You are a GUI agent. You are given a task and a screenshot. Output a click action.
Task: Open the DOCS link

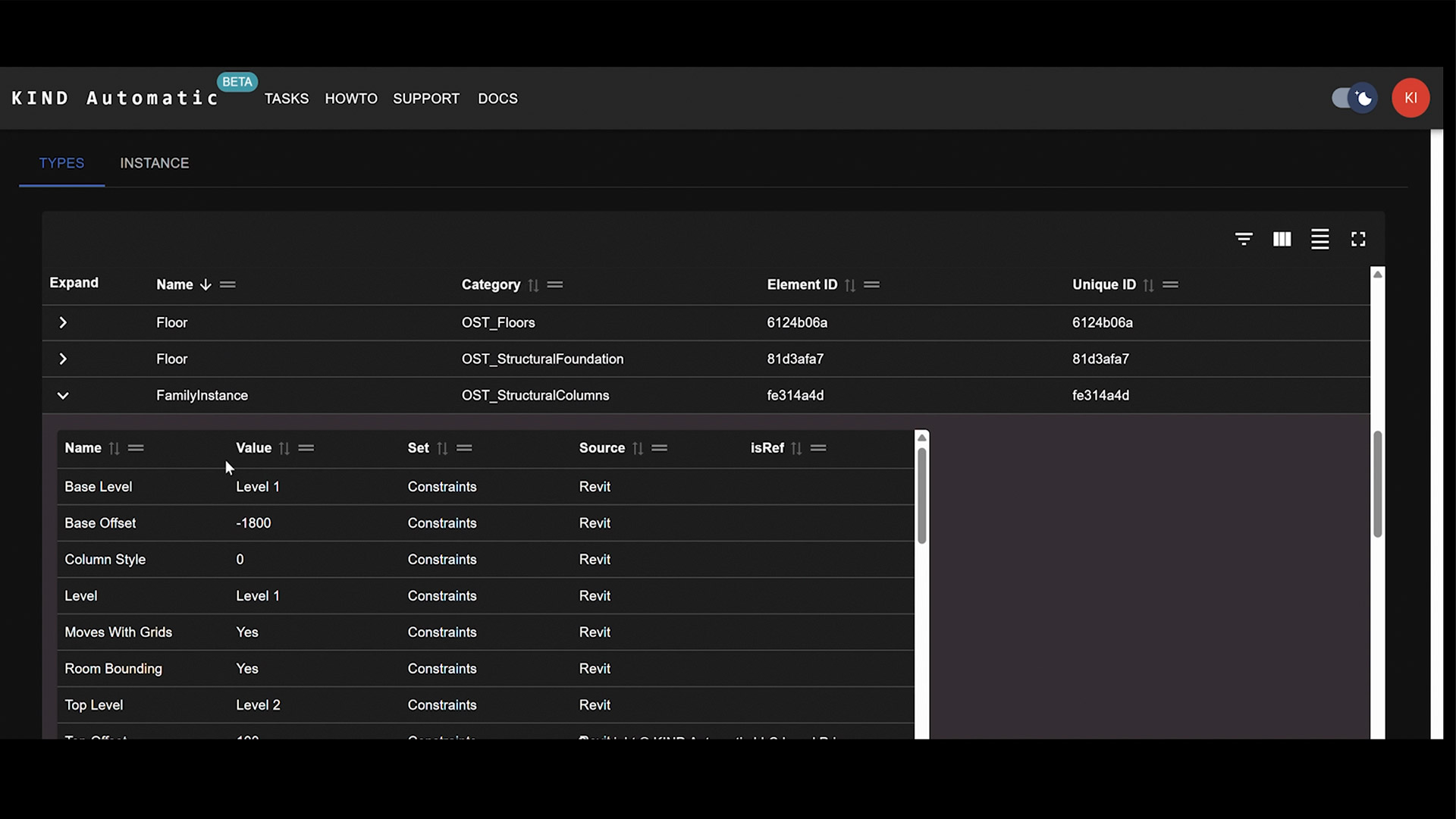[497, 99]
